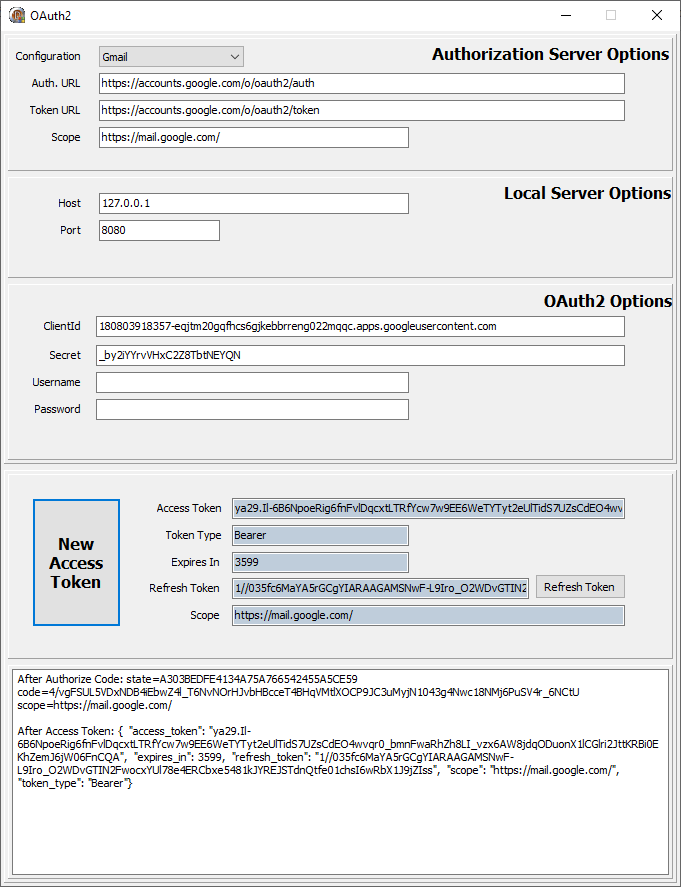The height and width of the screenshot is (887, 681).
Task: Click the 'After Authorize Code' log line
Action: (188, 679)
